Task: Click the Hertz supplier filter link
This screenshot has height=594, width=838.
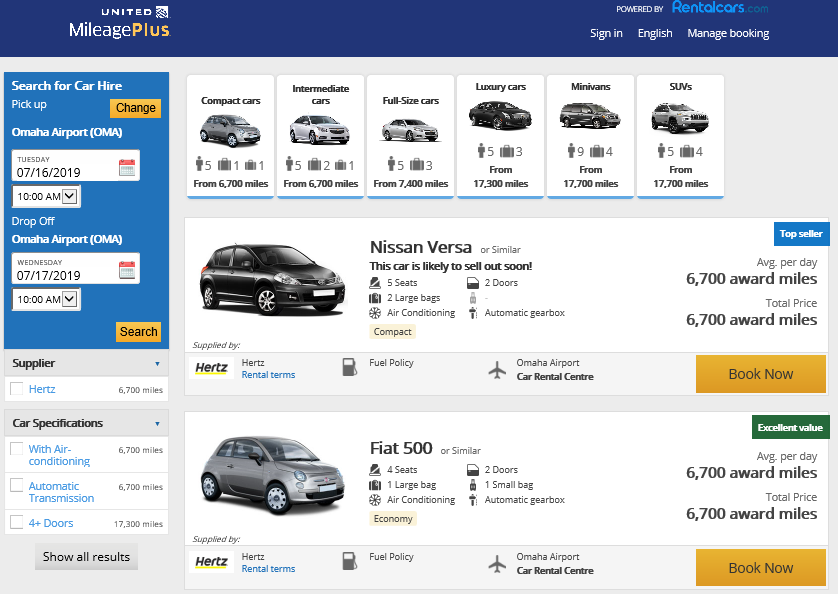Action: tap(42, 389)
